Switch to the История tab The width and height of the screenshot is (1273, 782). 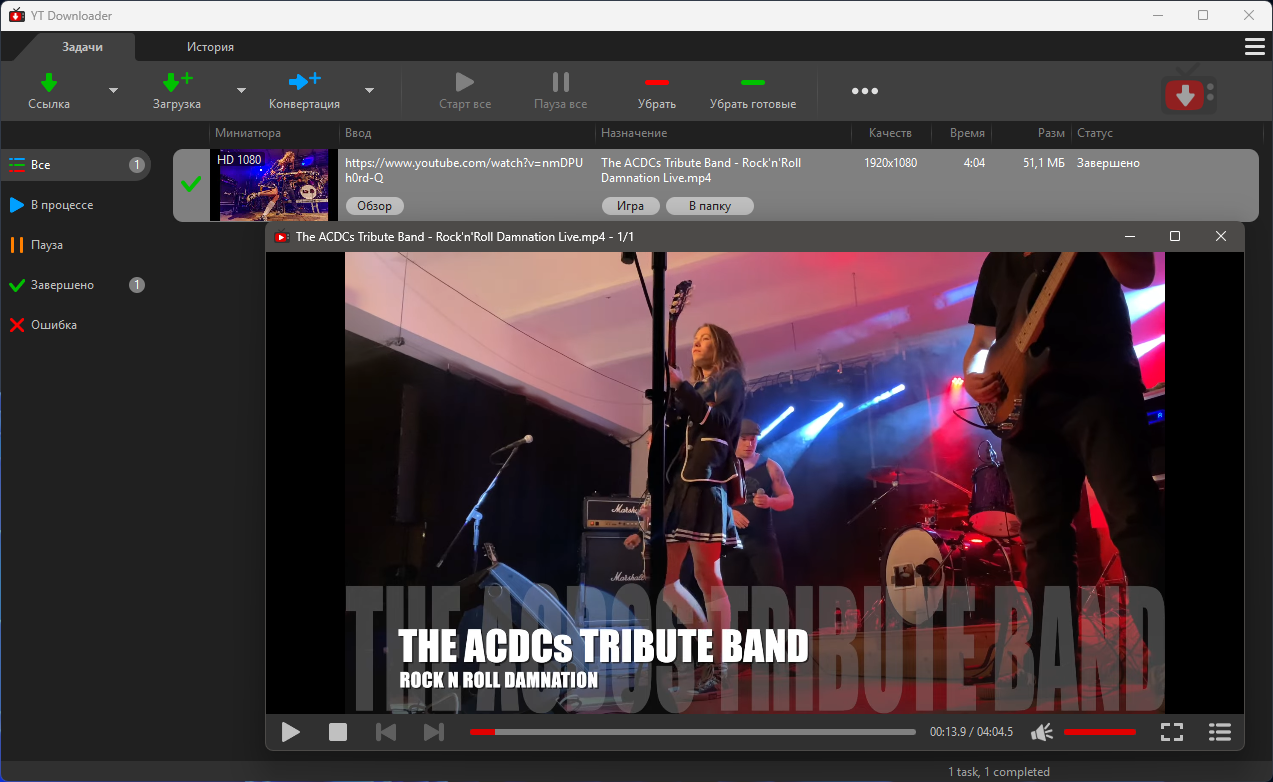(x=210, y=47)
